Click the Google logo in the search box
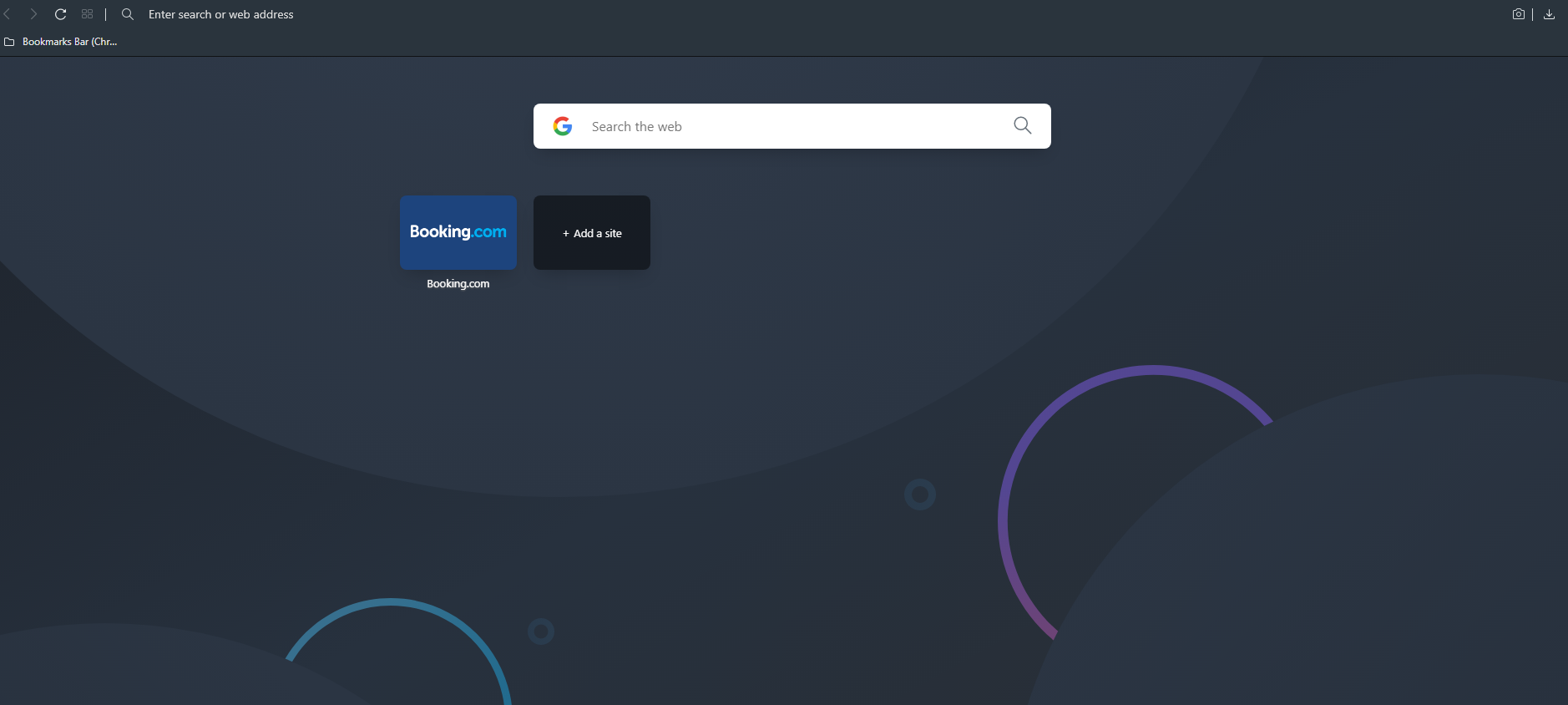The image size is (1568, 705). [563, 126]
